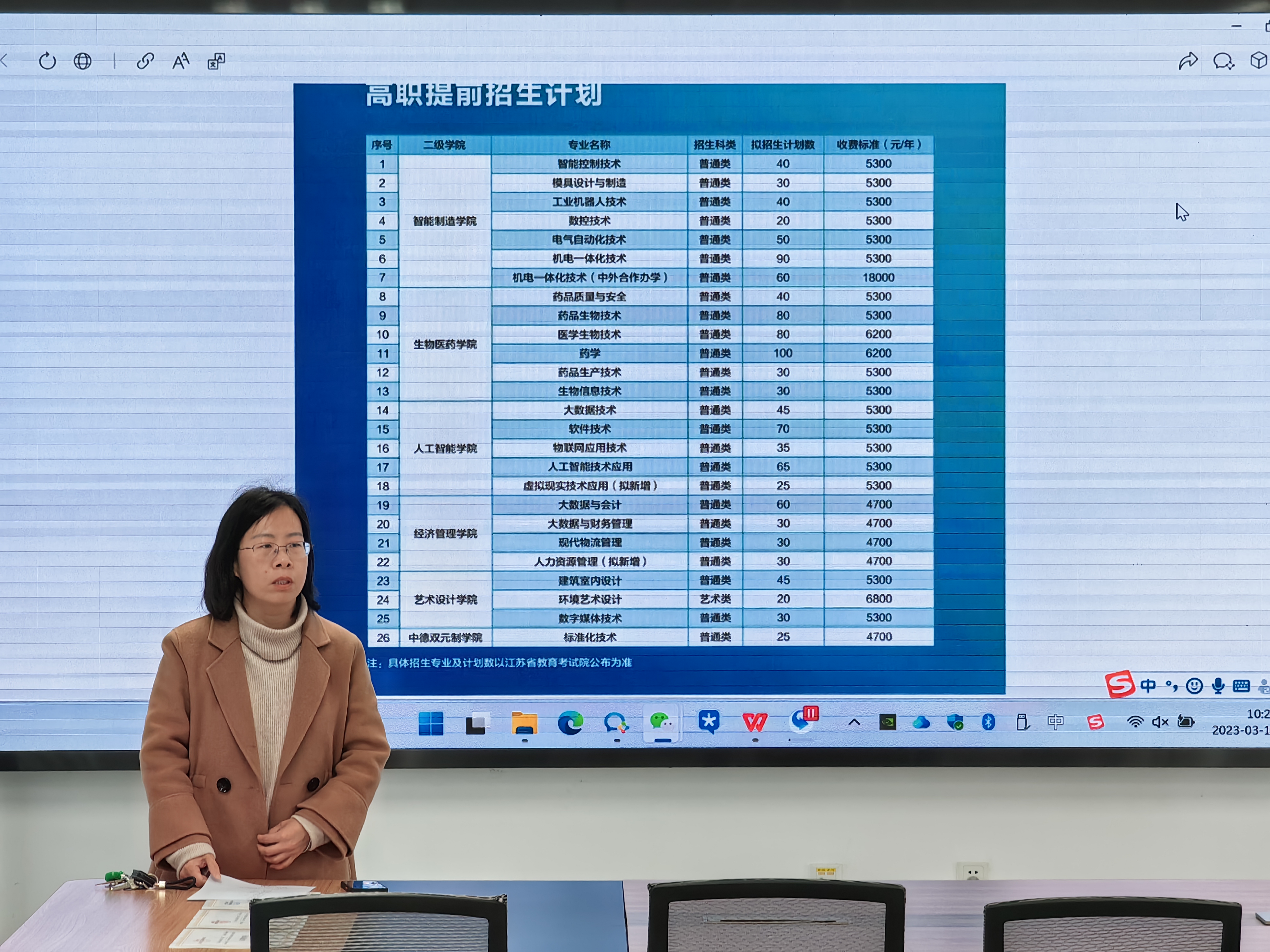
Task: Click the refresh page icon
Action: point(47,61)
